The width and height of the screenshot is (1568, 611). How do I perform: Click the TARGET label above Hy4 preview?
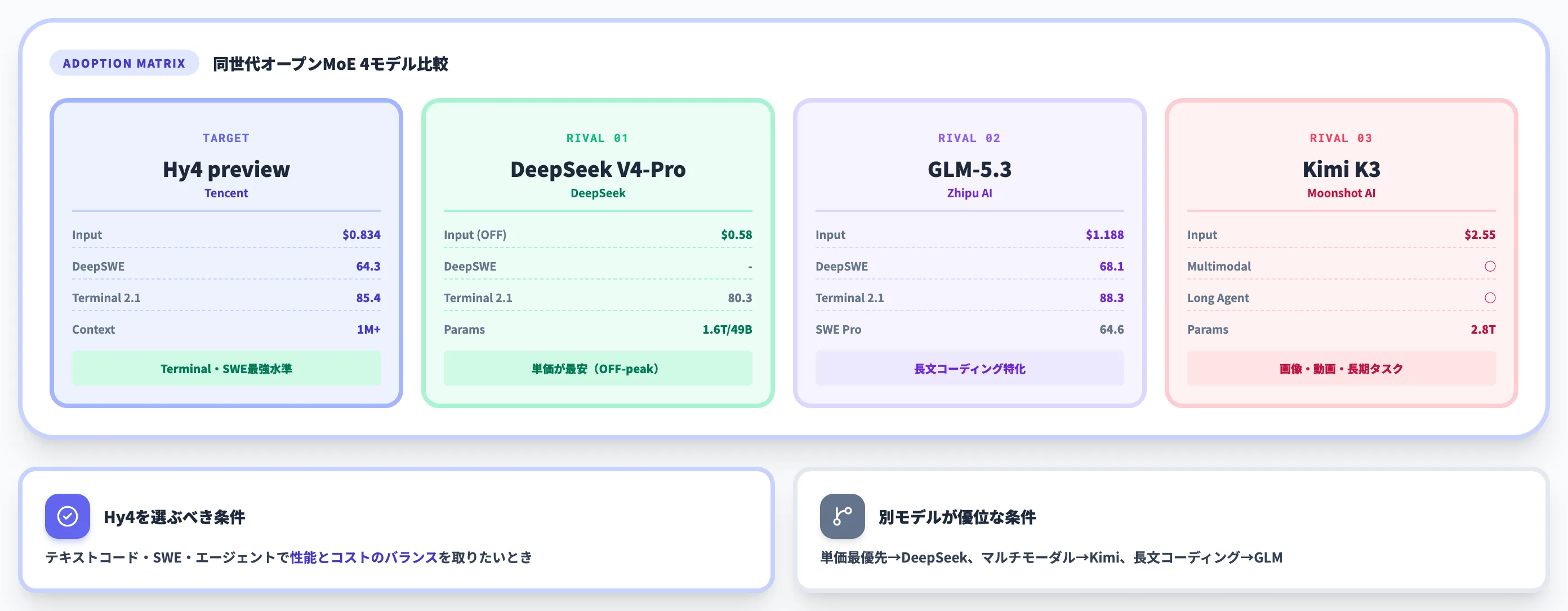coord(226,138)
